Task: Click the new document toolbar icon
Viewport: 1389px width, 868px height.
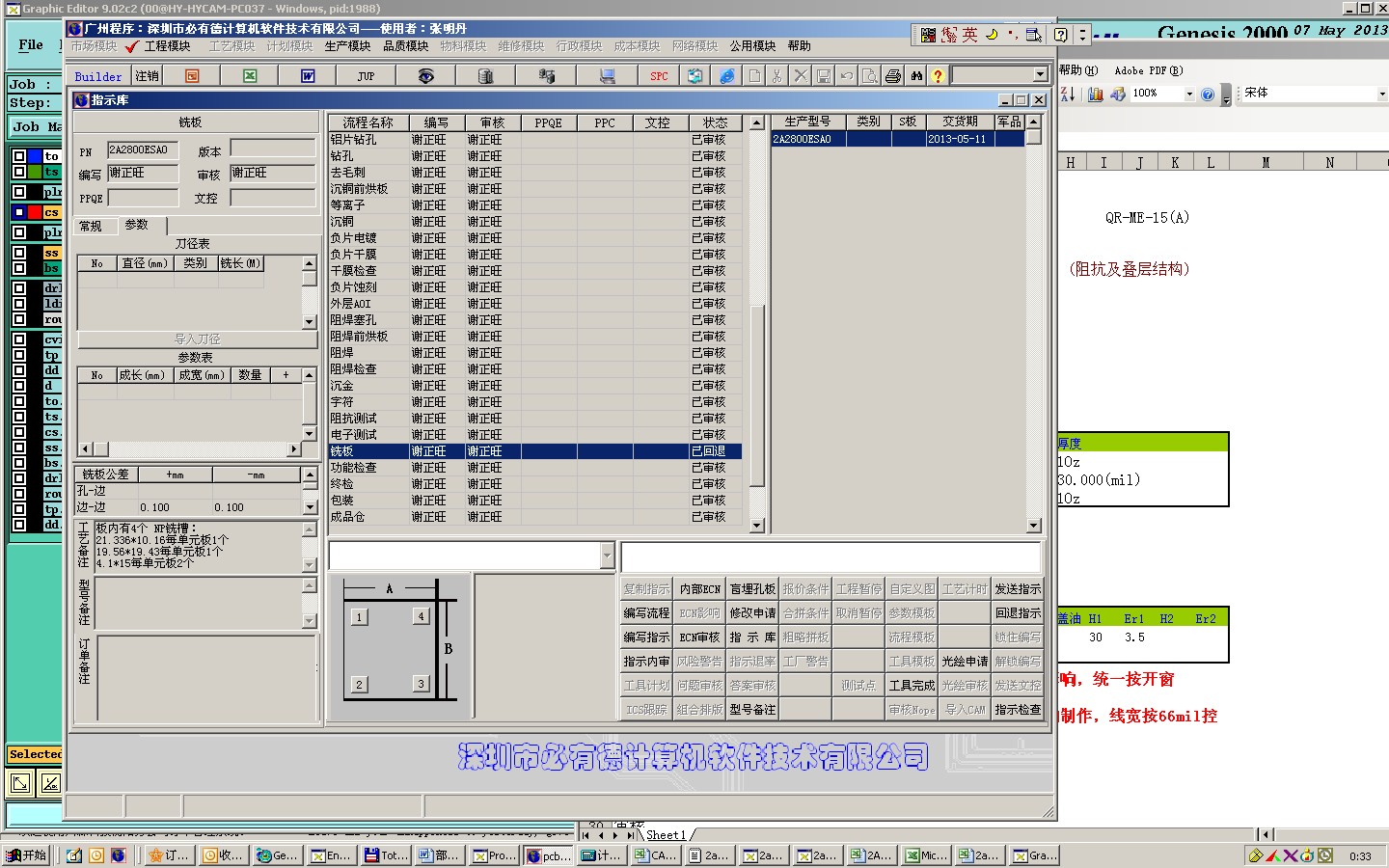Action: pos(753,76)
